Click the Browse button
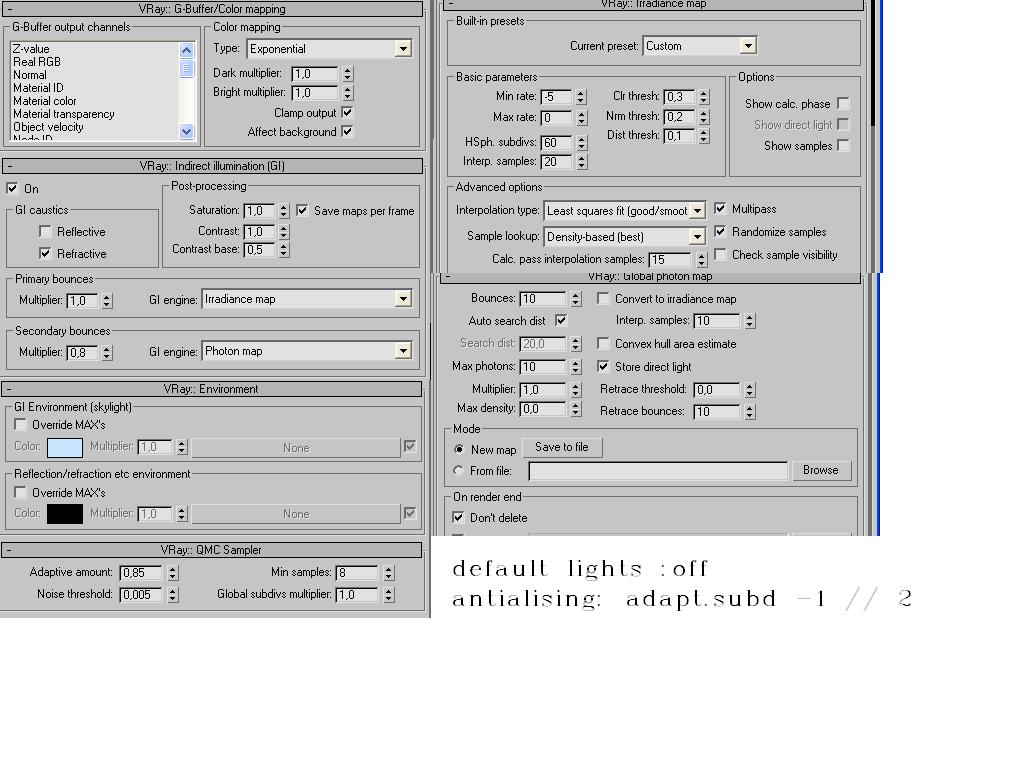The height and width of the screenshot is (768, 1024). tap(821, 470)
